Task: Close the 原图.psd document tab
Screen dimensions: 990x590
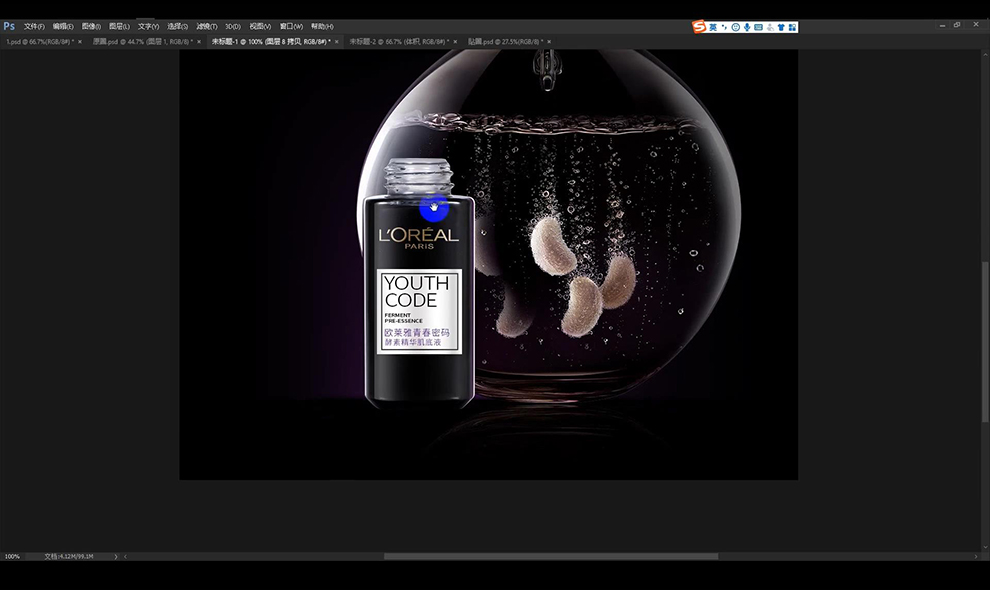Action: (199, 42)
